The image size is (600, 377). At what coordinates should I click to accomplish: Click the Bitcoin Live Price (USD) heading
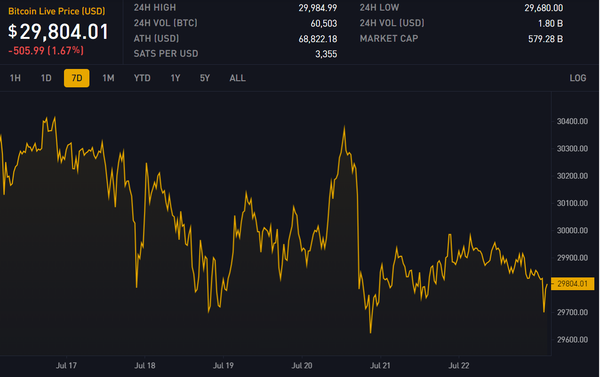(57, 11)
